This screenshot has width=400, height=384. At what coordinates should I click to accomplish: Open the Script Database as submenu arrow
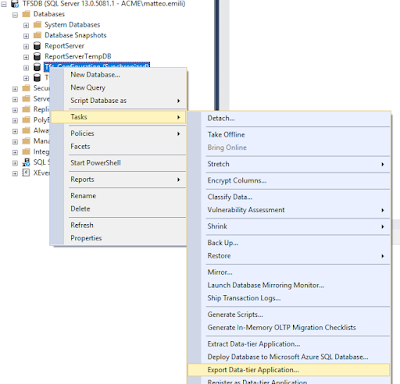pos(179,101)
